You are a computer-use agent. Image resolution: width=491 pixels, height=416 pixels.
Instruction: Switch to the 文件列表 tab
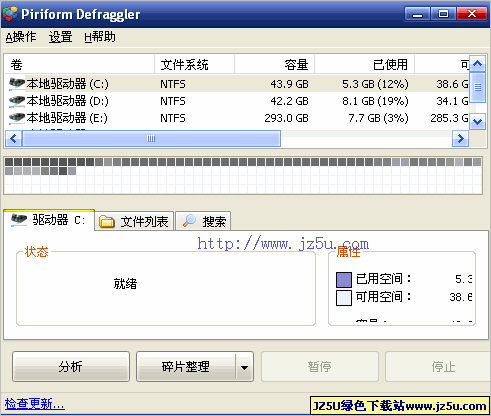click(134, 221)
